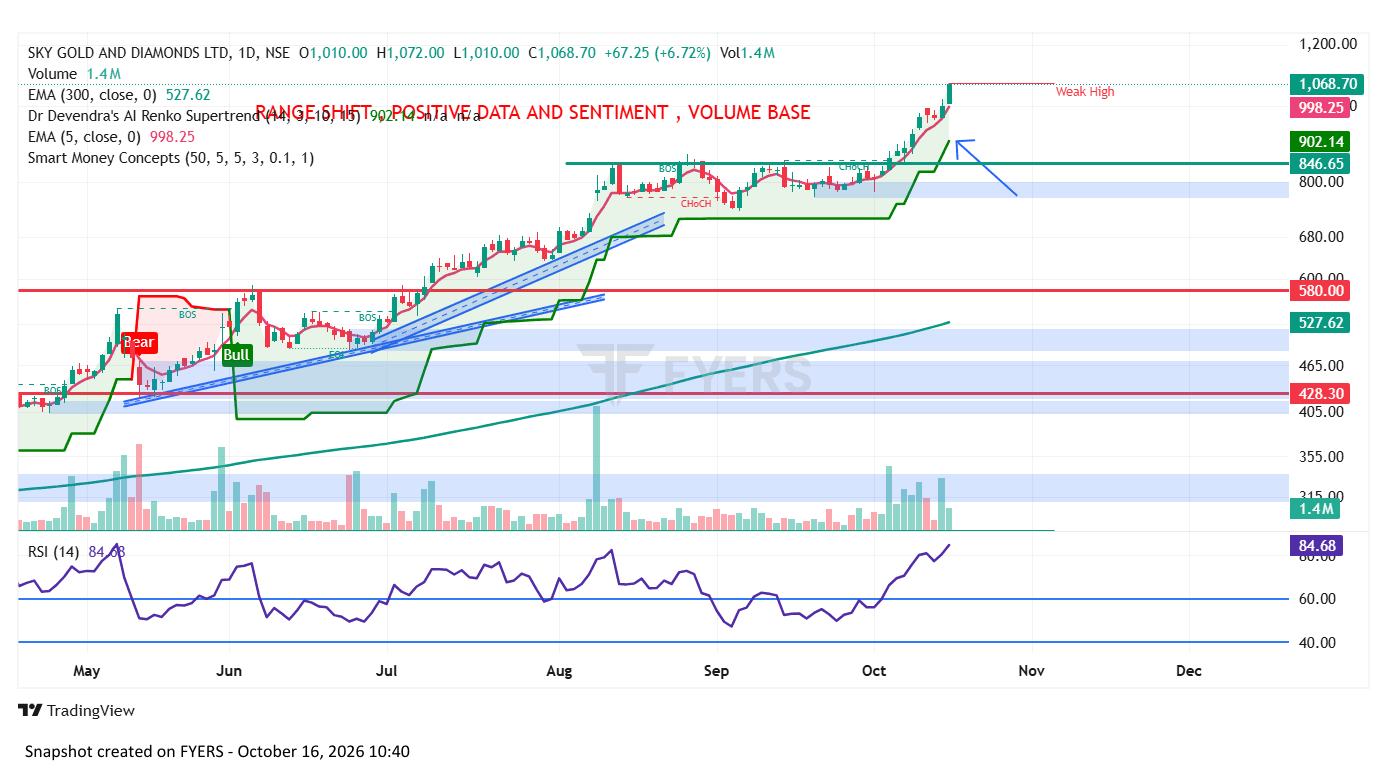Click the 1,068.70 current price label
This screenshot has width=1387, height=772.
pos(1328,84)
